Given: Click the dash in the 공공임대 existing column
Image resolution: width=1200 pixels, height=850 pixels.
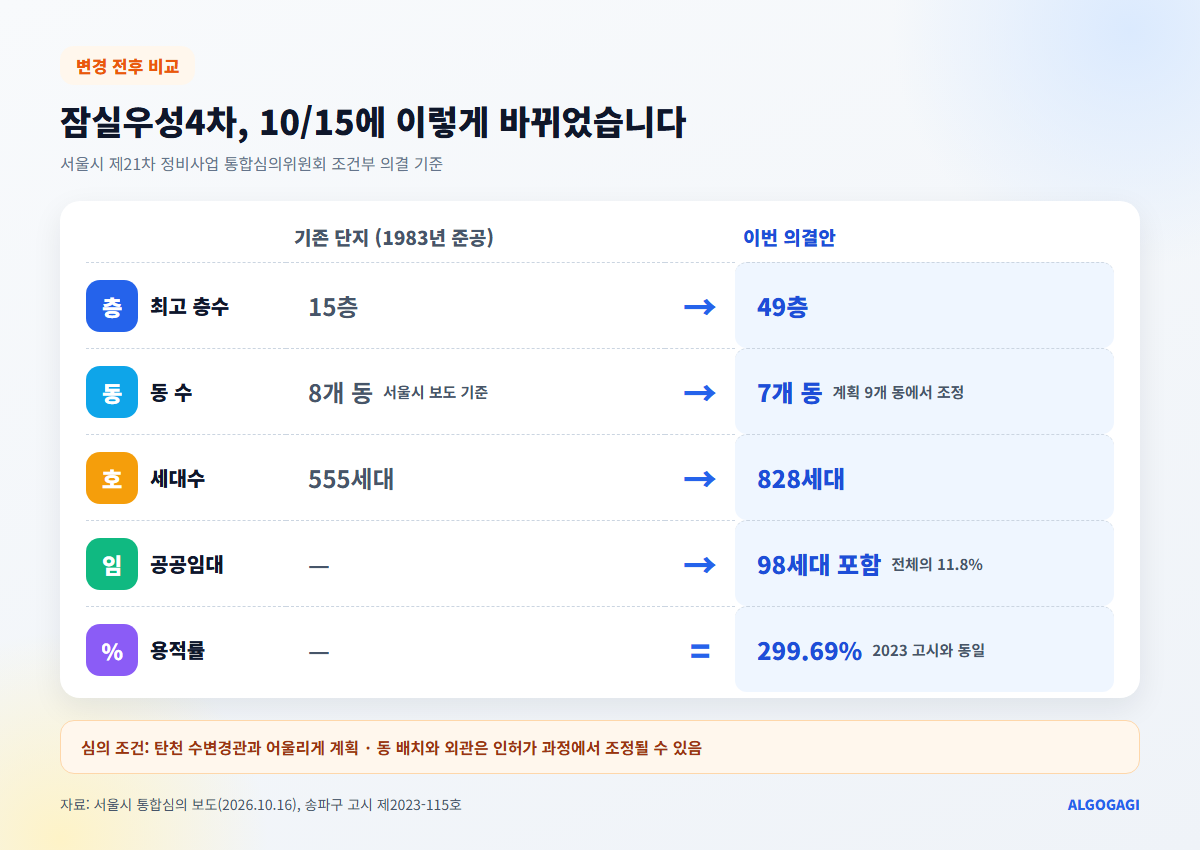Looking at the screenshot, I should (319, 566).
